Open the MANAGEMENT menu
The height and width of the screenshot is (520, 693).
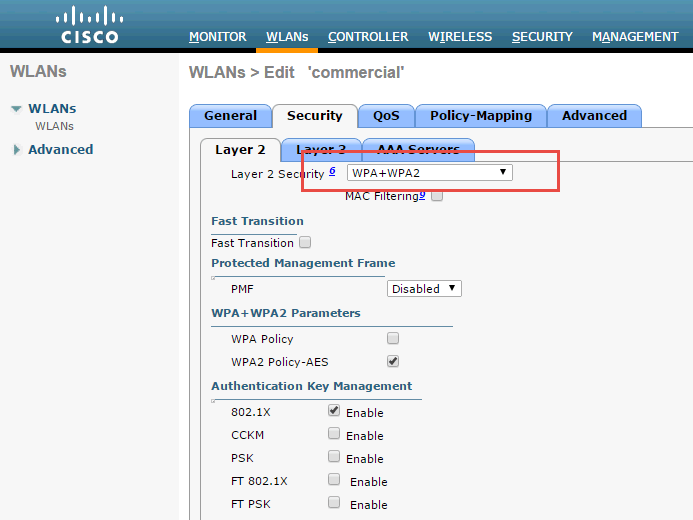point(635,37)
